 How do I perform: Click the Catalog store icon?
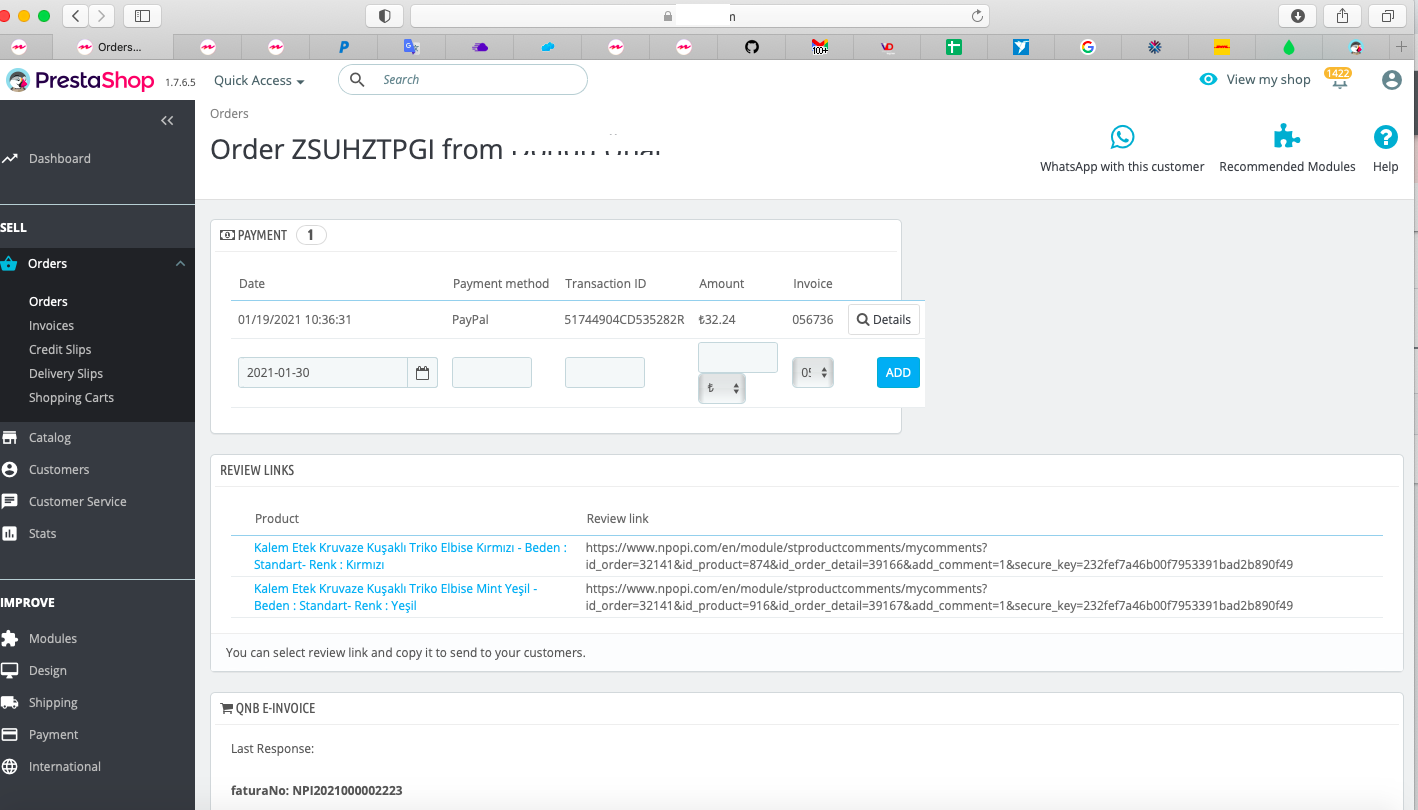pos(9,438)
